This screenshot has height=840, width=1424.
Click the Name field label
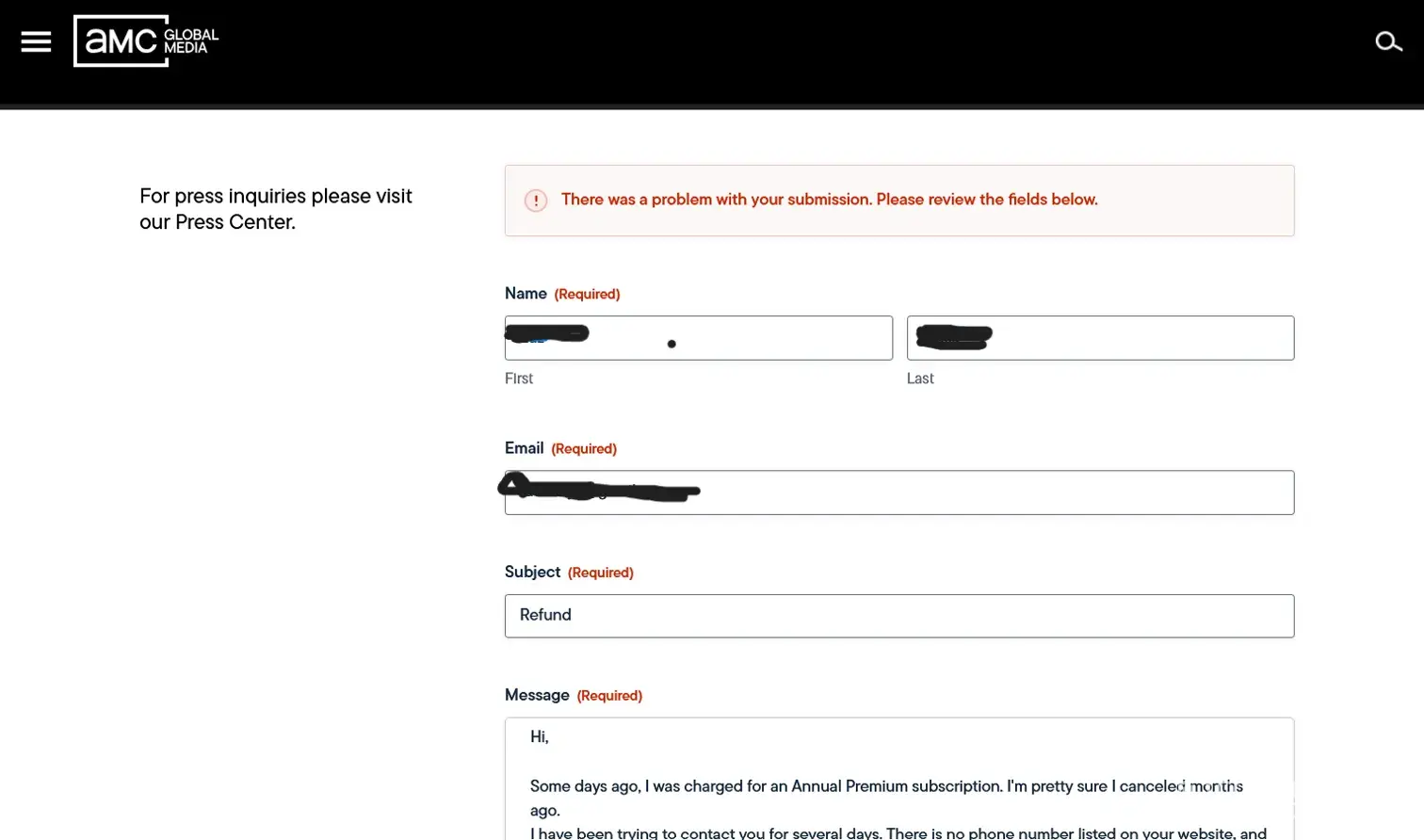click(x=526, y=294)
